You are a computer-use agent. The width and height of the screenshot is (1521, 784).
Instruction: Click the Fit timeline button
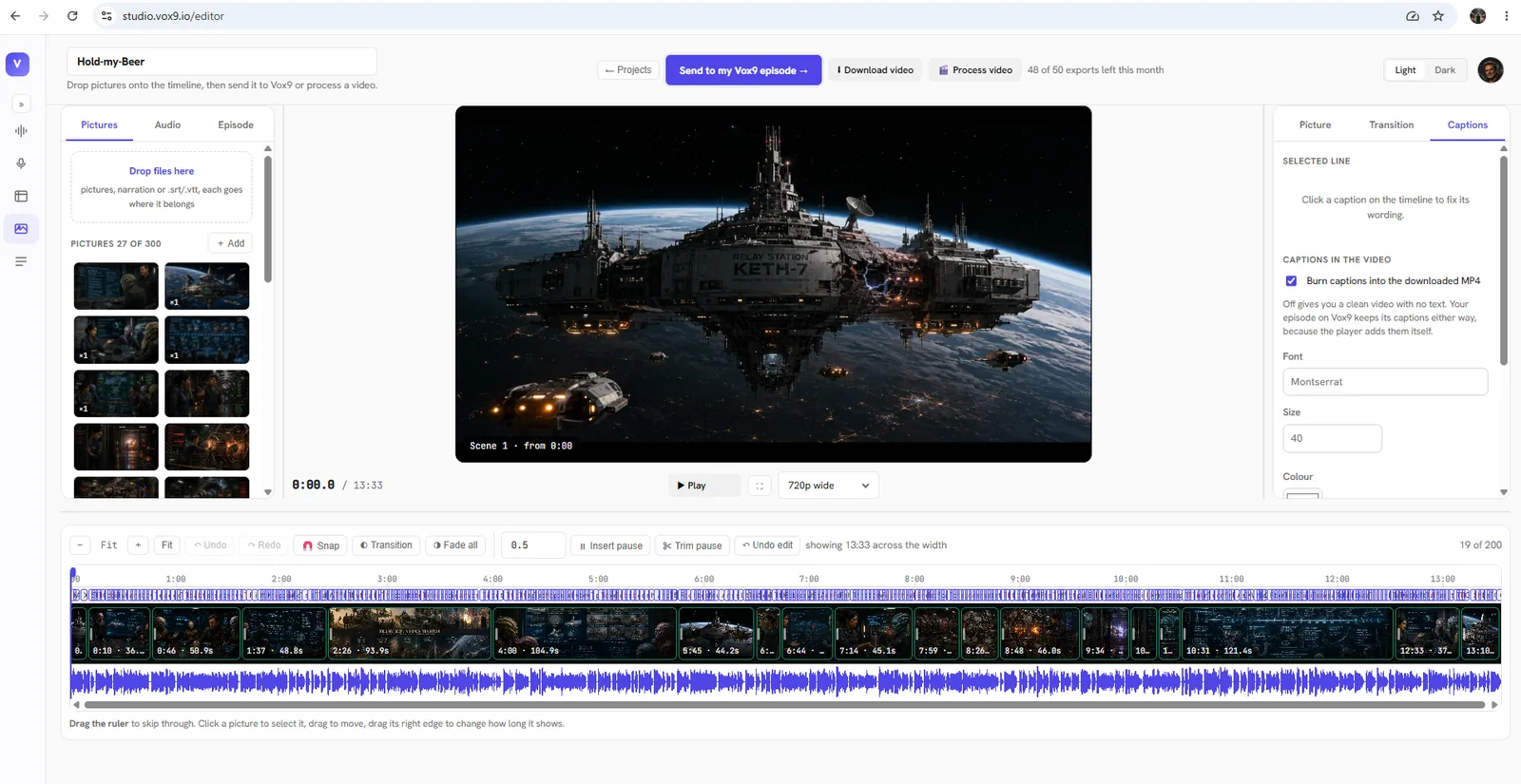pyautogui.click(x=167, y=545)
